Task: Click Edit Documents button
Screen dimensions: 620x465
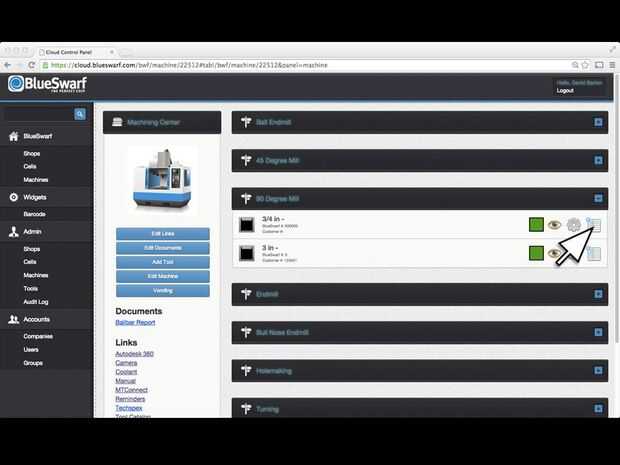Action: pyautogui.click(x=163, y=248)
